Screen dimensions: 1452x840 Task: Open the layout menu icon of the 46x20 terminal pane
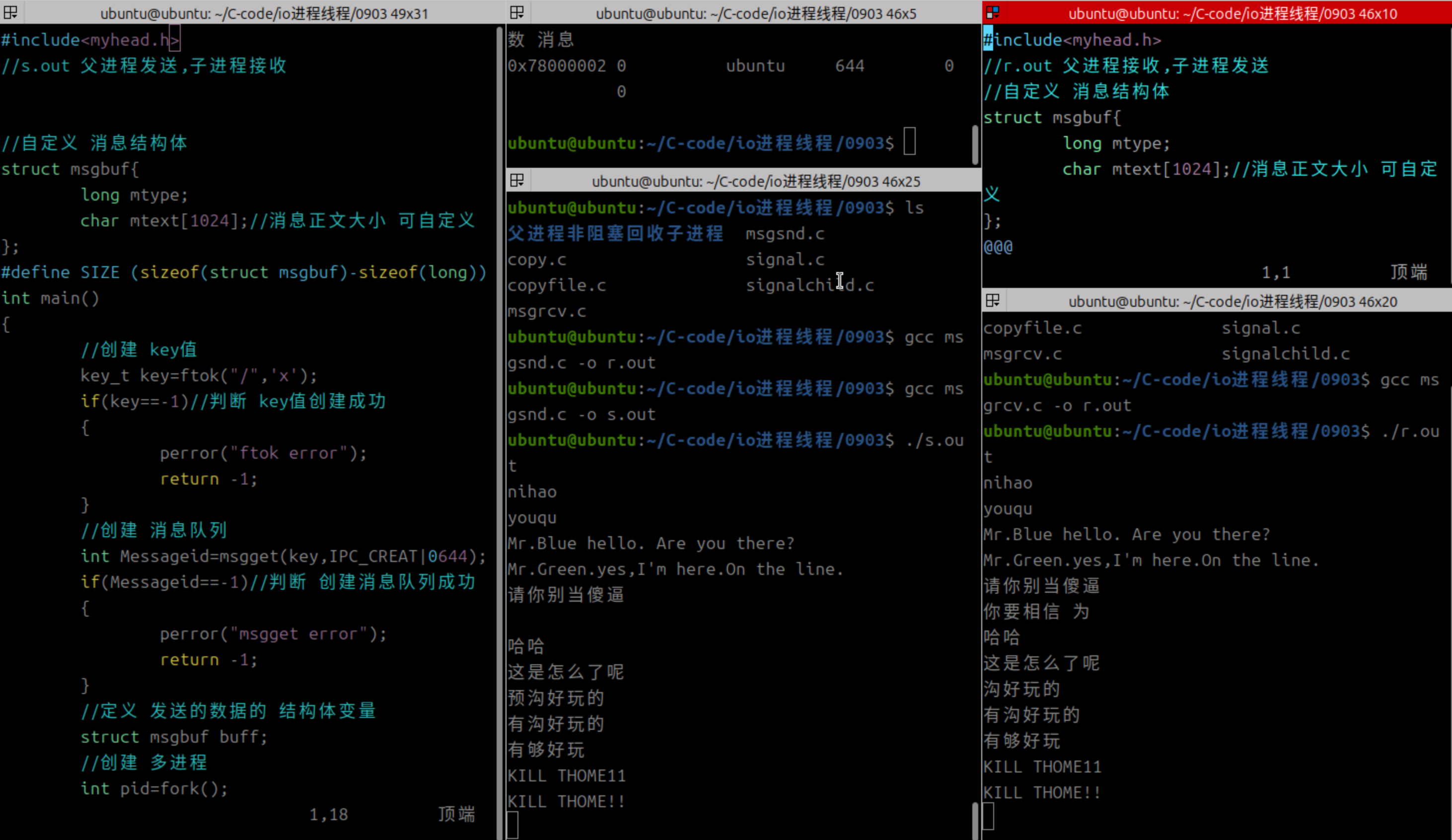pos(993,300)
